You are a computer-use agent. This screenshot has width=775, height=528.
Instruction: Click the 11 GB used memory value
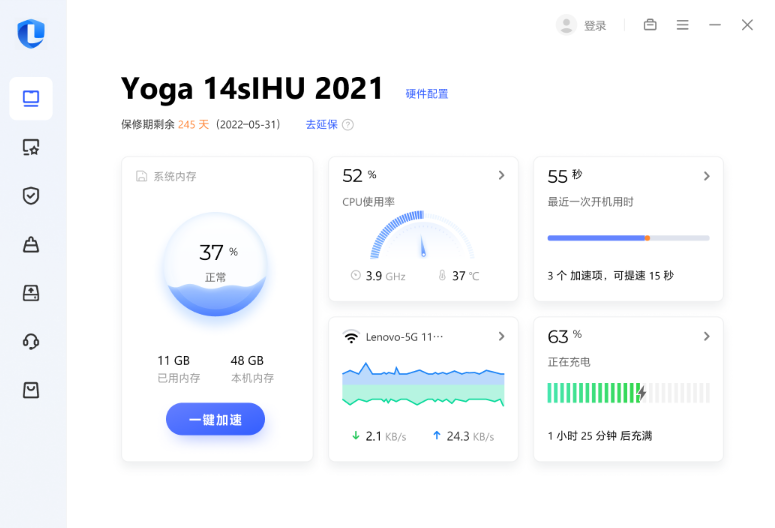tap(173, 360)
